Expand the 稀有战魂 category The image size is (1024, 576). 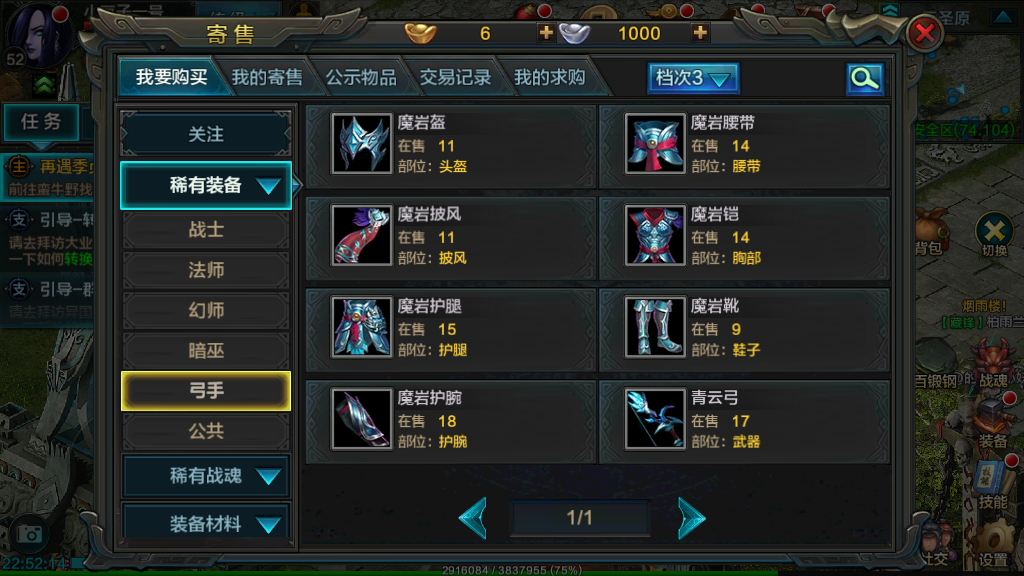(x=206, y=475)
